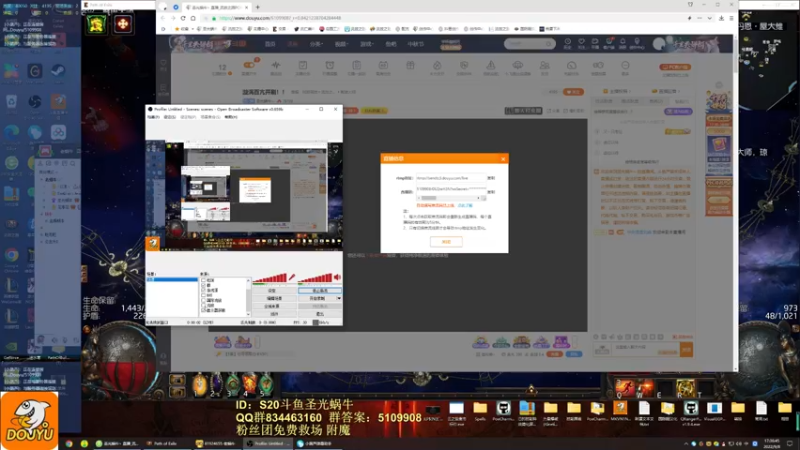The image size is (800, 450).
Task: Open the checklist task icon in streamer toolbar
Action: (303, 65)
